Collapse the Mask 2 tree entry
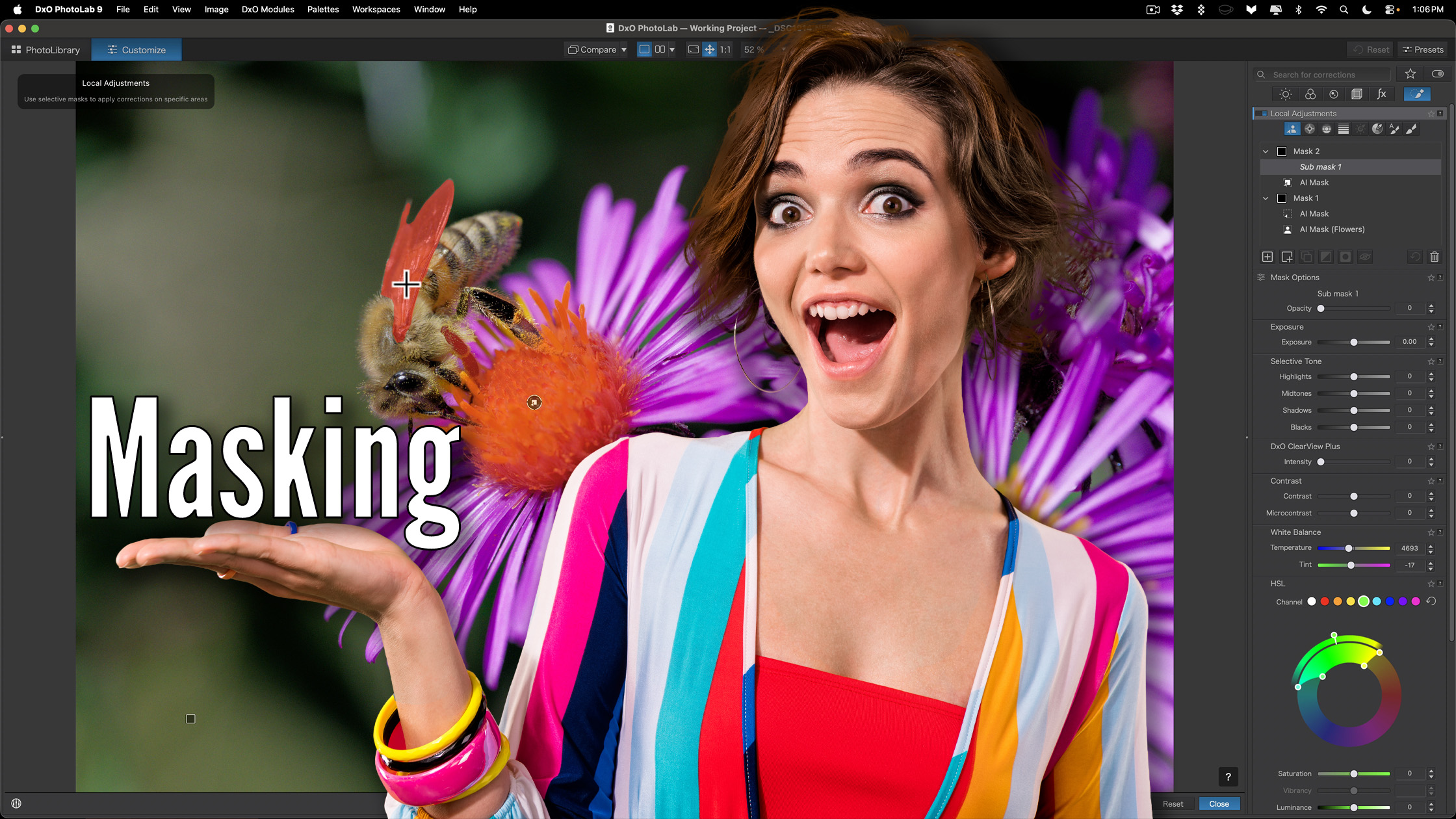The image size is (1456, 819). pos(1266,151)
